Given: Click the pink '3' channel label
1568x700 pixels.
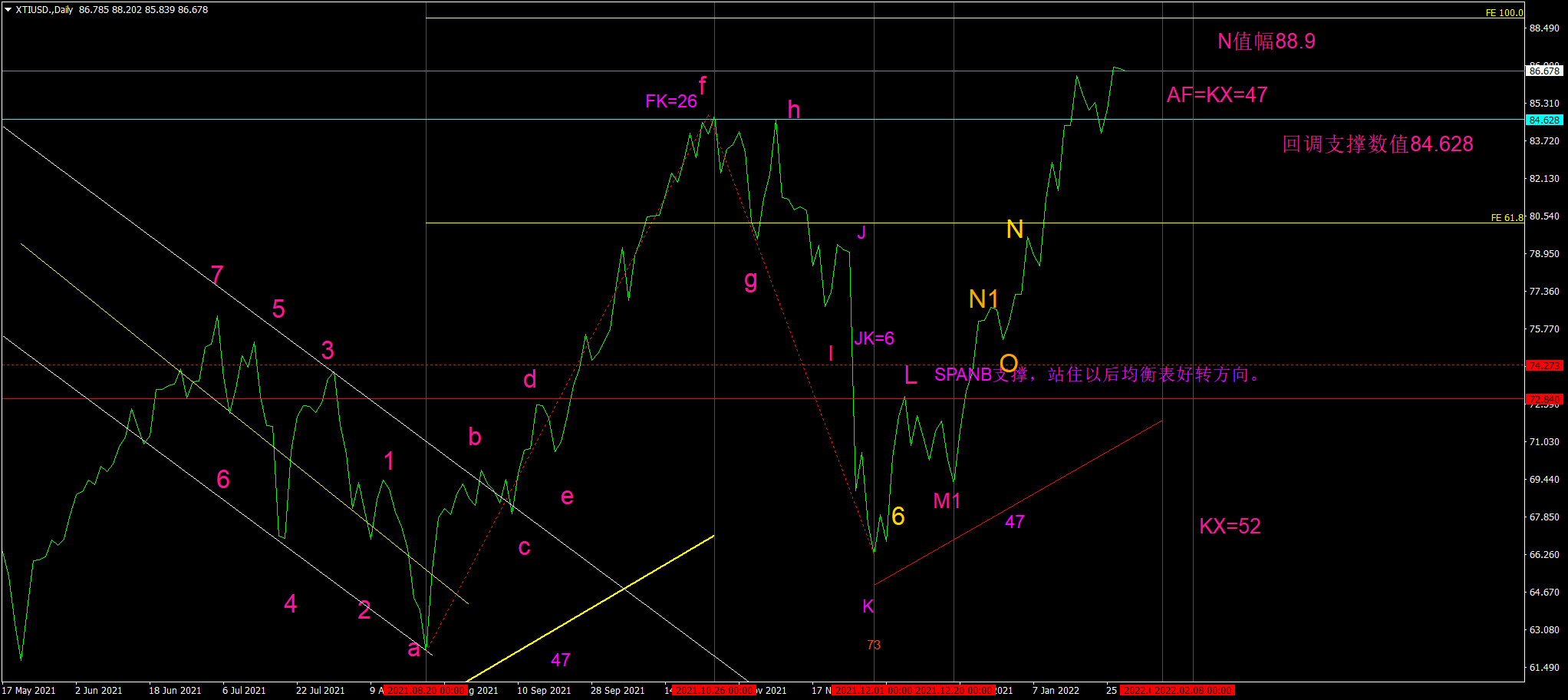Looking at the screenshot, I should coord(328,351).
